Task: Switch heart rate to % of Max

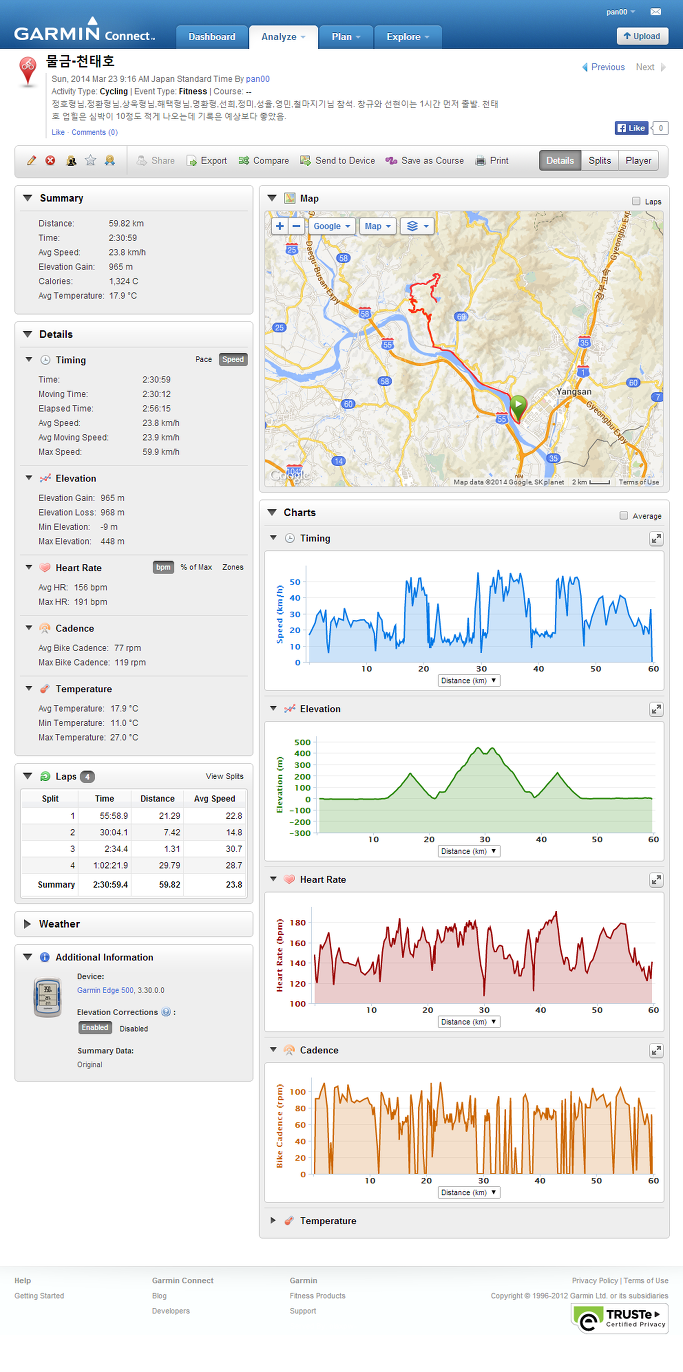Action: 196,567
